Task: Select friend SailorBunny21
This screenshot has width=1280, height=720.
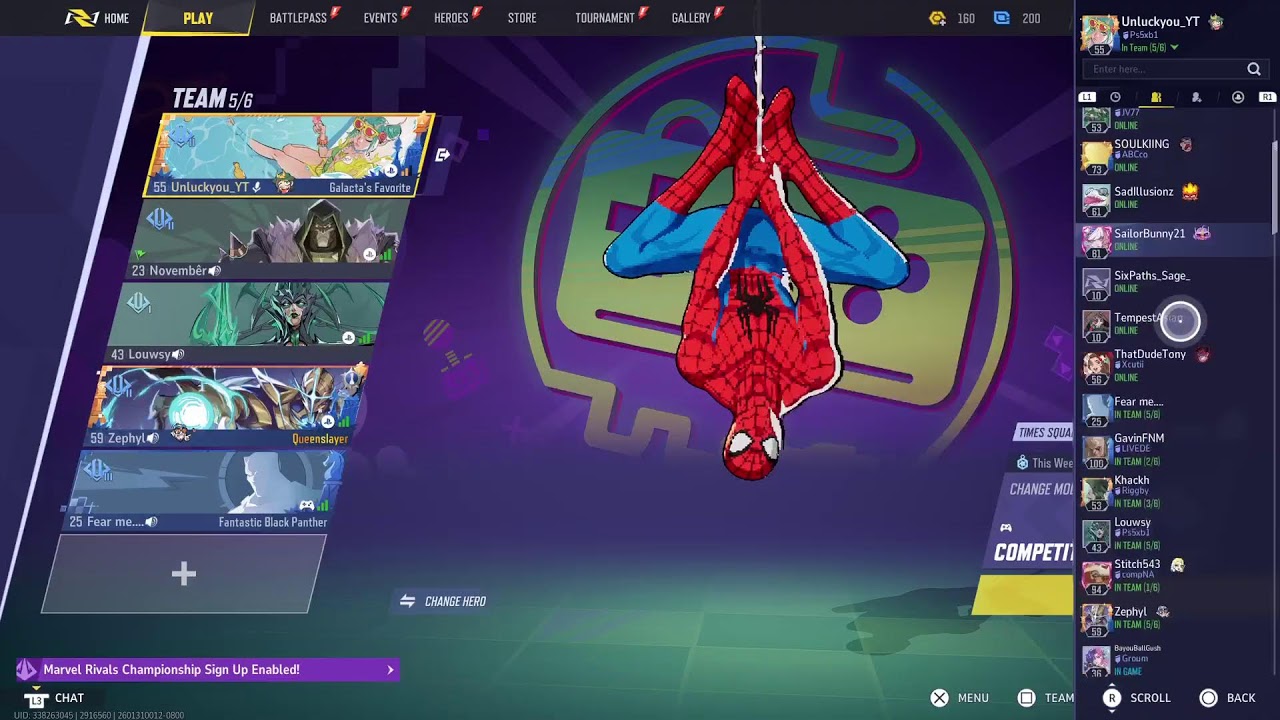Action: (x=1174, y=240)
